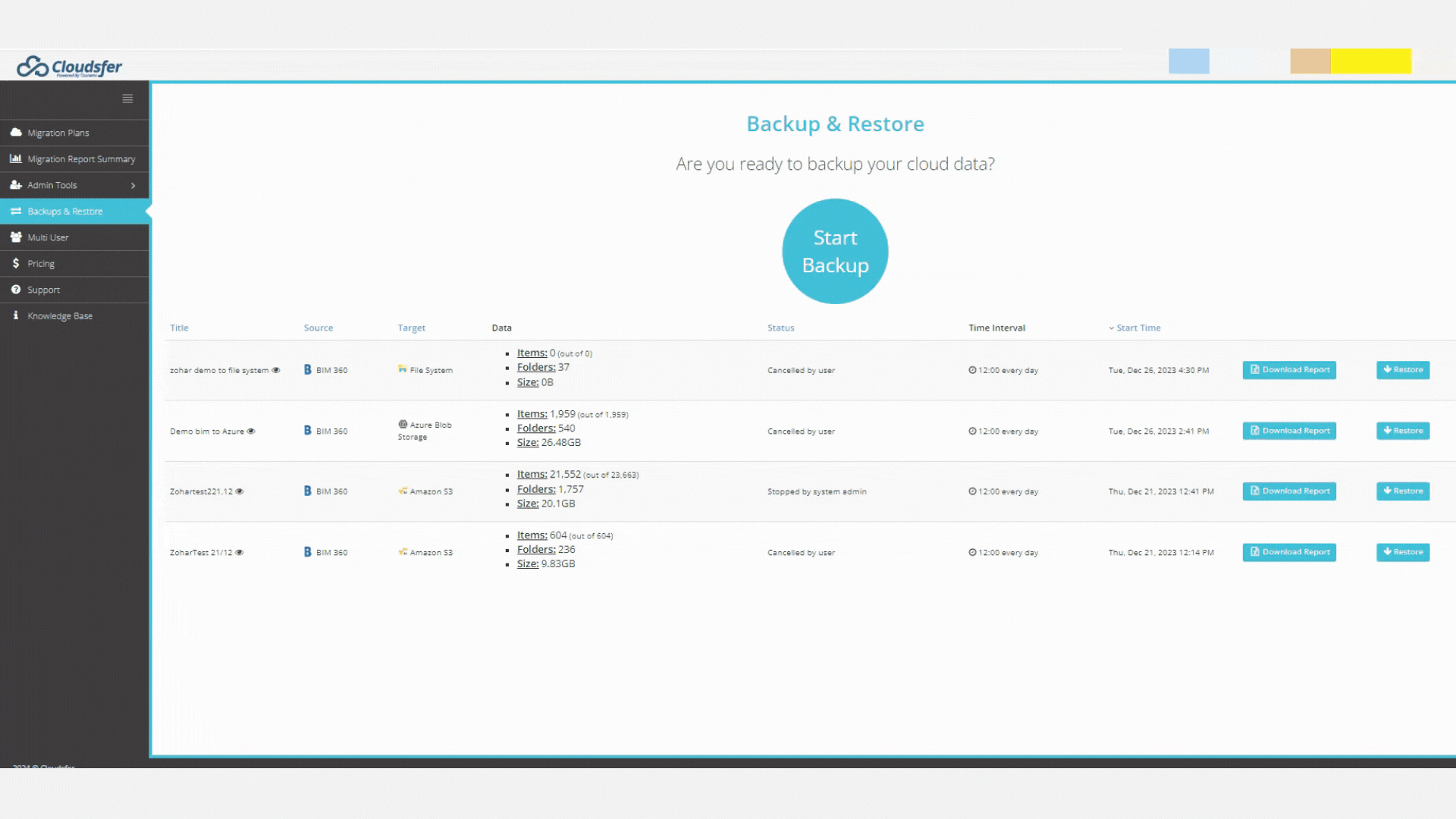This screenshot has width=1456, height=819.
Task: Click the File System target icon
Action: click(x=403, y=369)
